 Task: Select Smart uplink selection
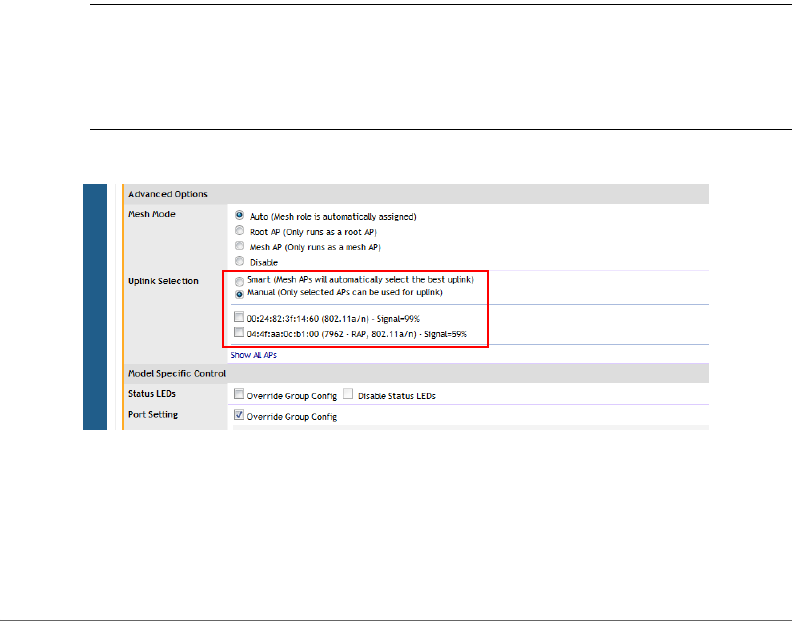pyautogui.click(x=239, y=281)
